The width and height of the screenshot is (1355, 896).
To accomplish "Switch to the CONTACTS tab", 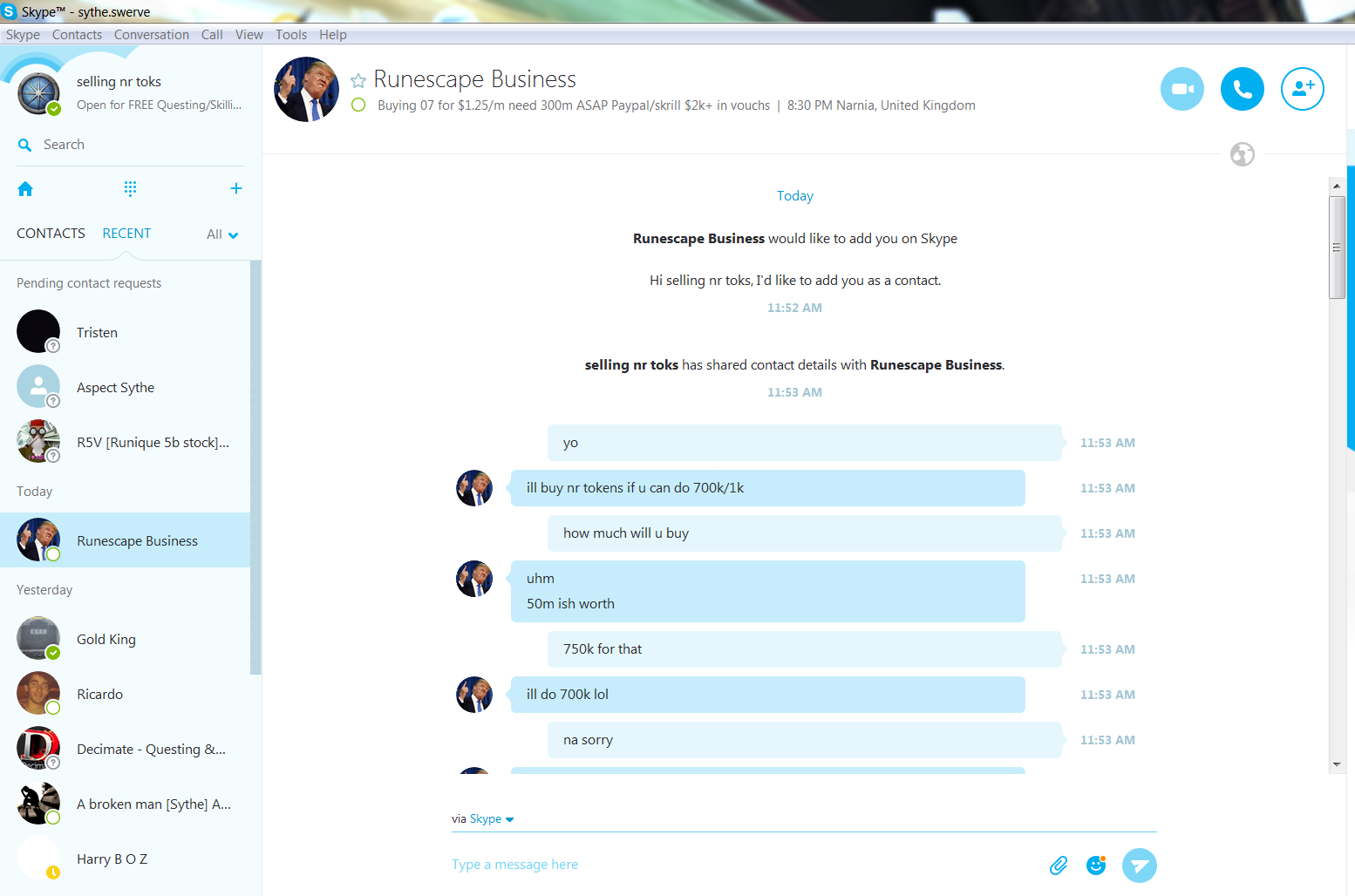I will pos(51,234).
